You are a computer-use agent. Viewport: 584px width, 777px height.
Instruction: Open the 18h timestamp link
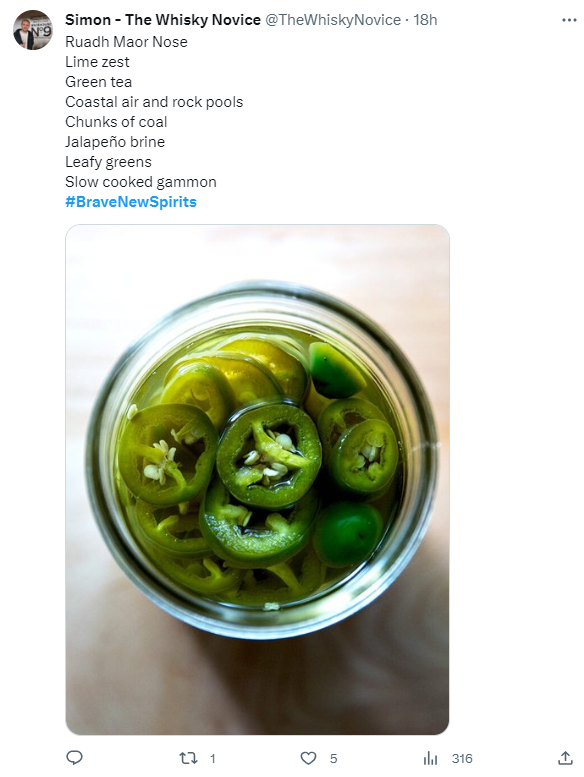point(425,20)
